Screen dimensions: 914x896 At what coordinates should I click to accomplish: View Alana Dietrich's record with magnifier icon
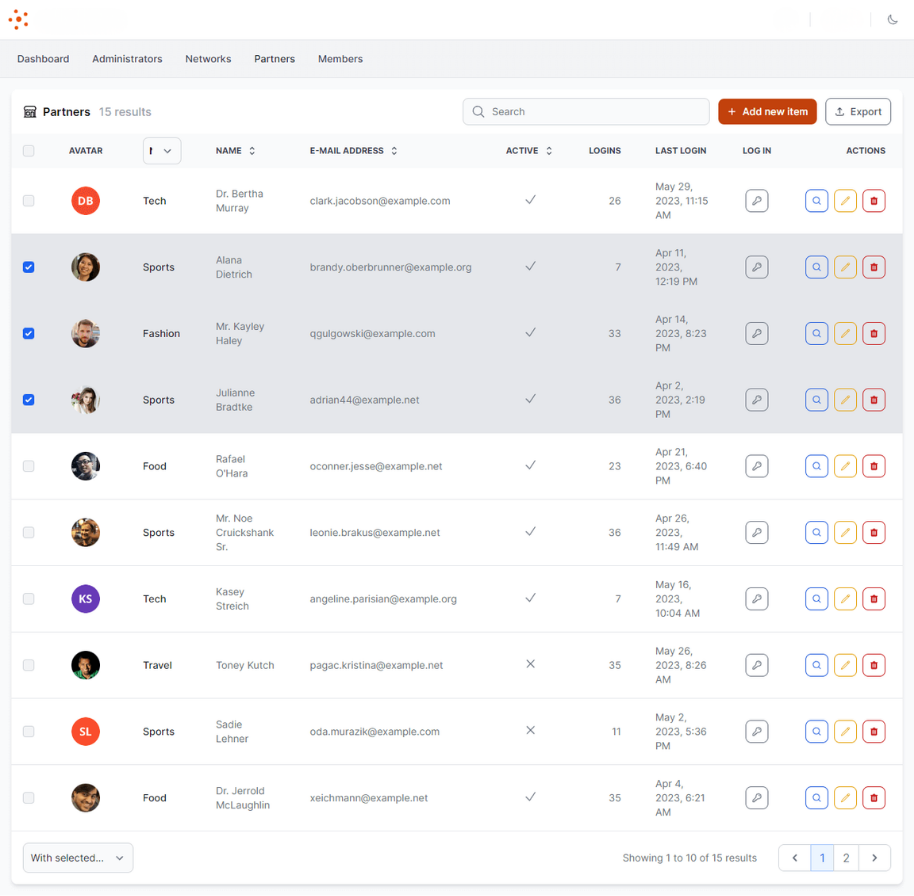[x=816, y=267]
